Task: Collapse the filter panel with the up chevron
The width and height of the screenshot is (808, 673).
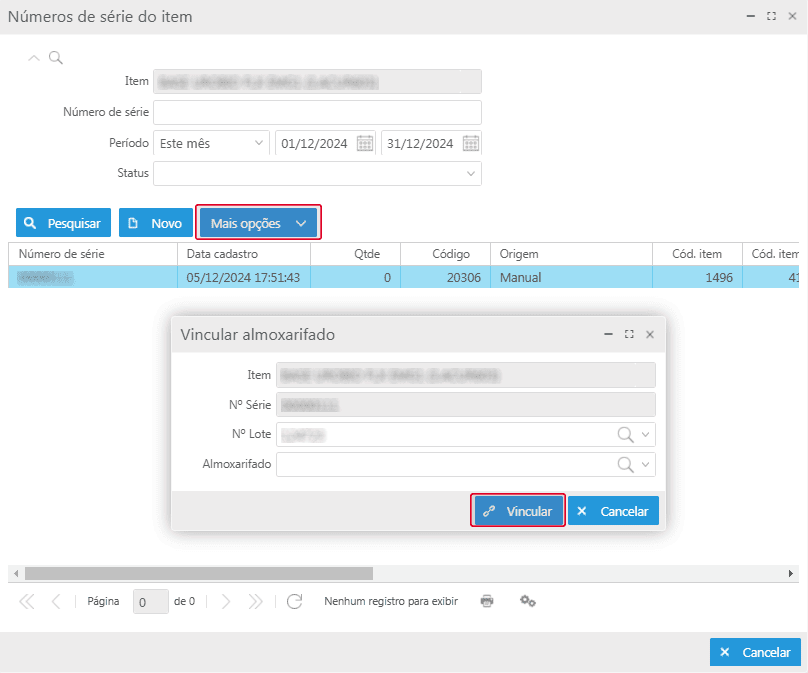Action: [35, 58]
